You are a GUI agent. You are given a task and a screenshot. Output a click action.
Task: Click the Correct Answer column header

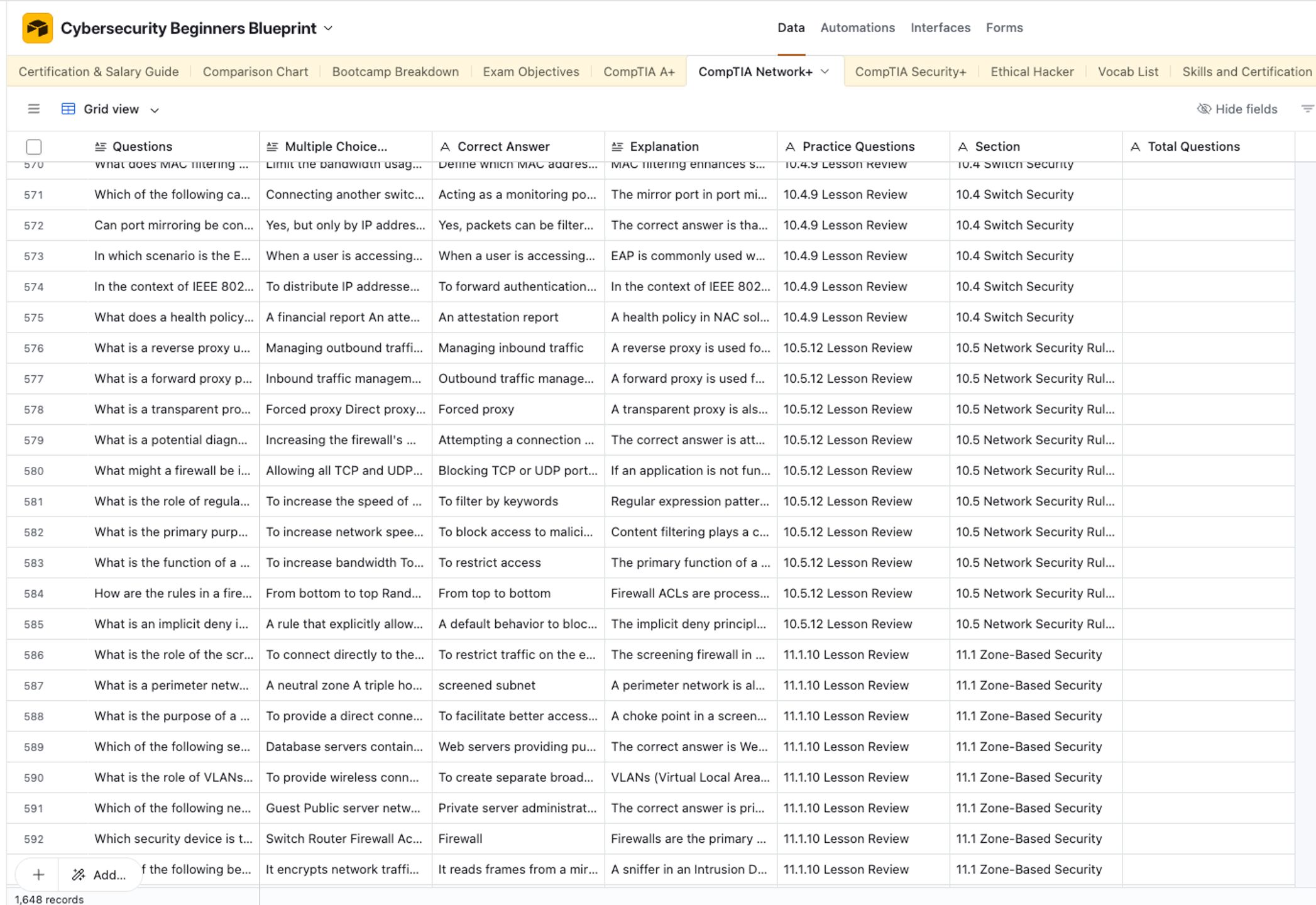pyautogui.click(x=518, y=146)
